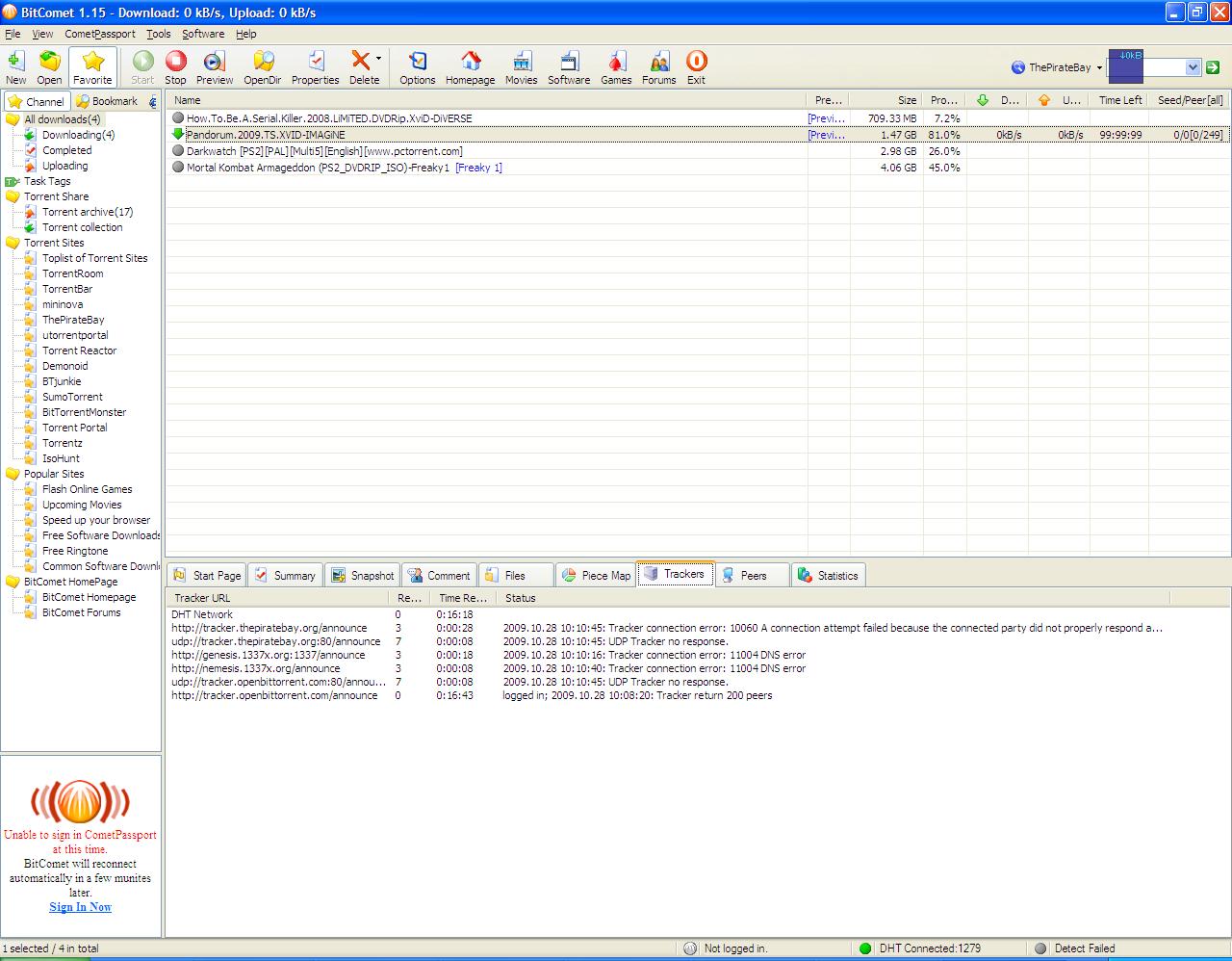Screen dimensions: 1232x961
Task: Open the Tools menu
Action: pos(159,34)
